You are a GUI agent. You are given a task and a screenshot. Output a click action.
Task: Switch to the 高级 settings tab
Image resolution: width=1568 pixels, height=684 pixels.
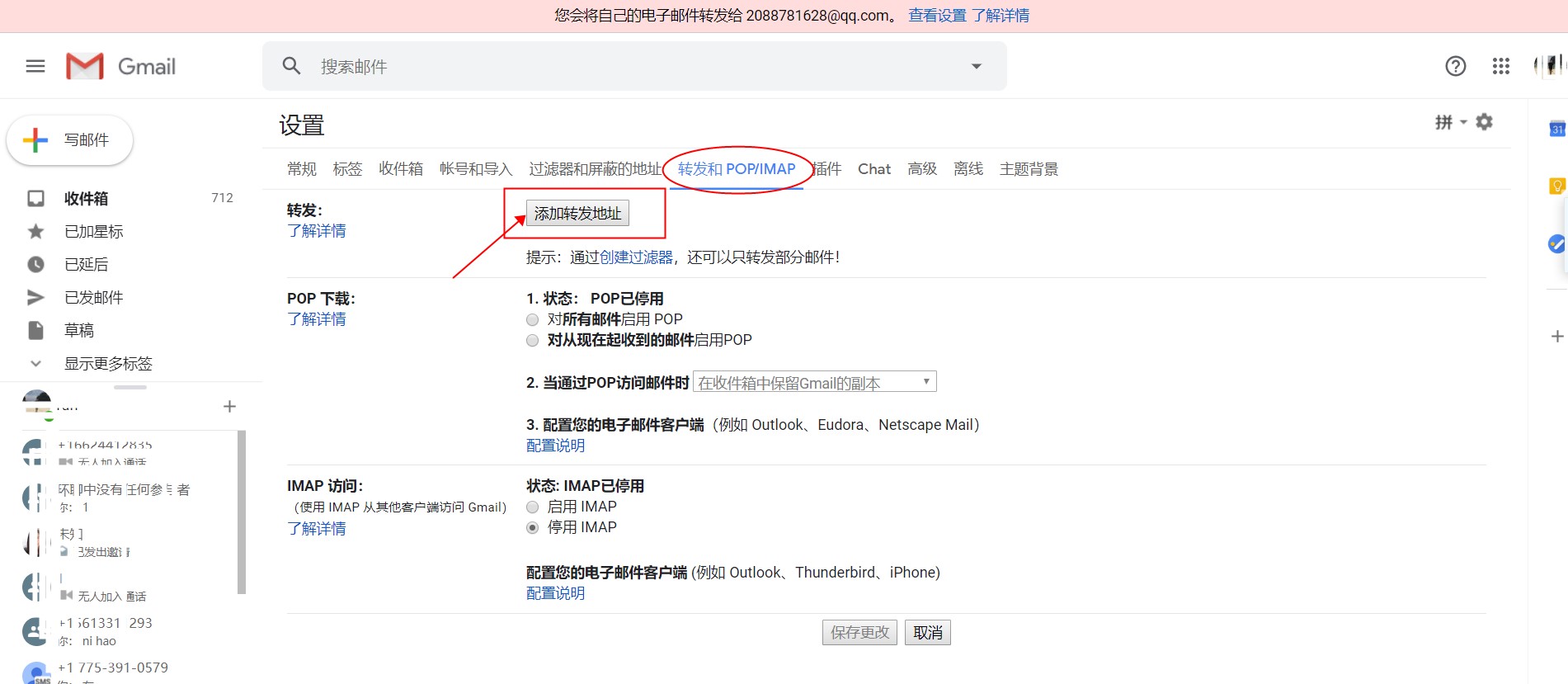pos(922,169)
